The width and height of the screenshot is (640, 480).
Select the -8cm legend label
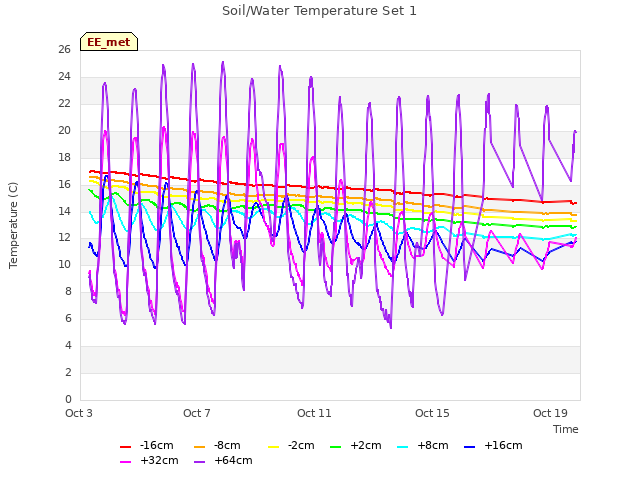227,445
